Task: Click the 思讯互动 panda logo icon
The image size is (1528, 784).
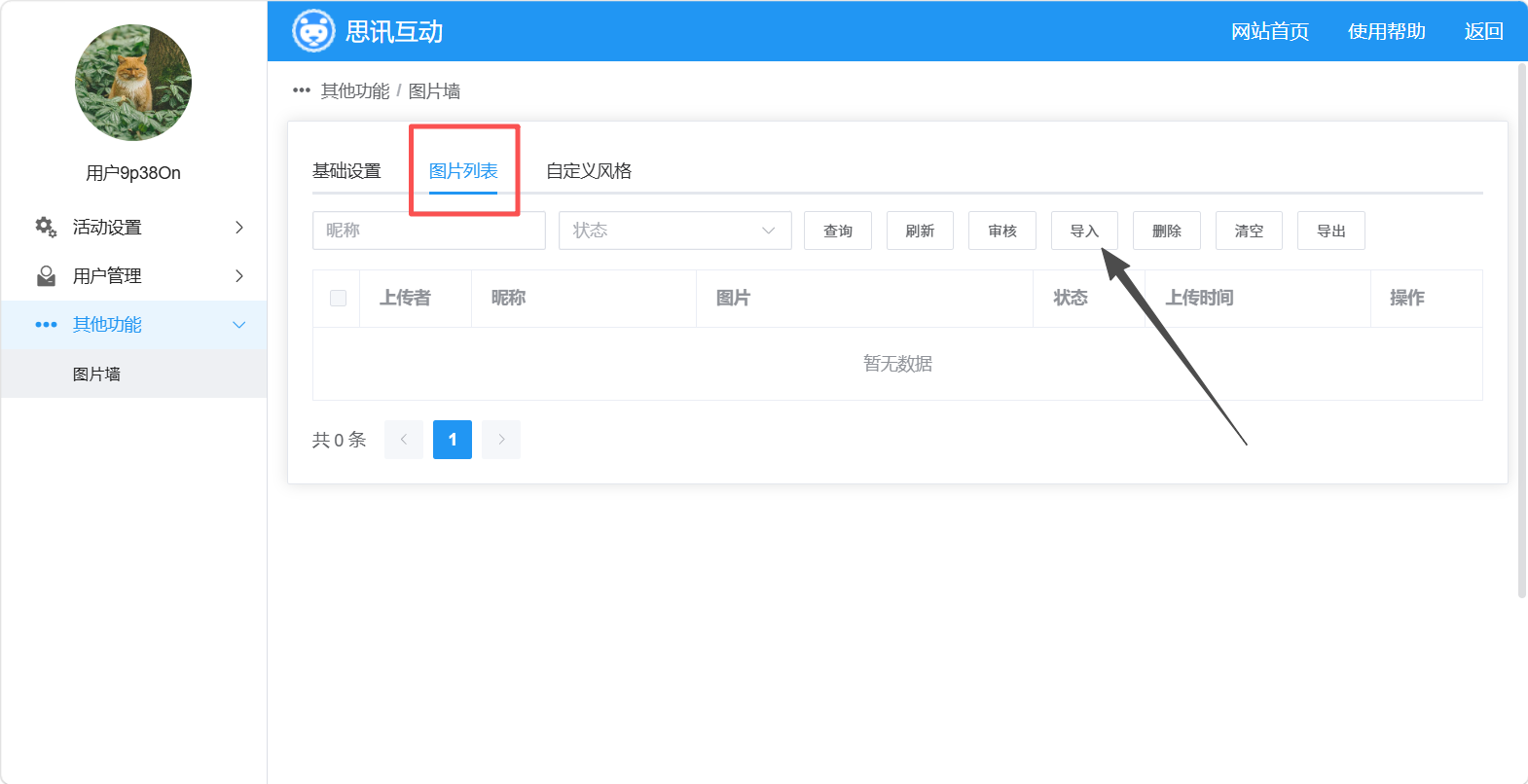Action: [x=313, y=31]
